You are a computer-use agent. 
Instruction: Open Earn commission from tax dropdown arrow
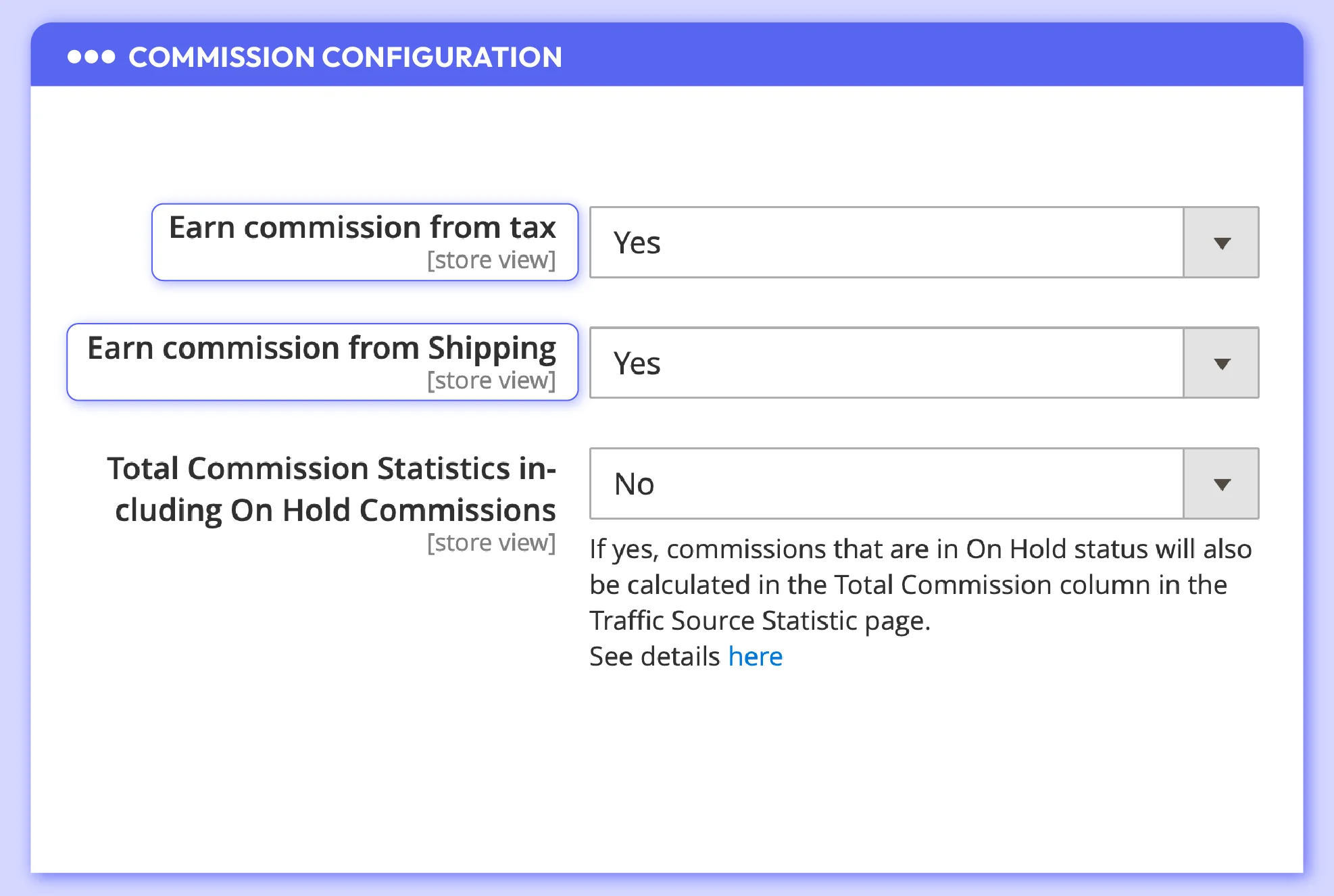pyautogui.click(x=1221, y=243)
